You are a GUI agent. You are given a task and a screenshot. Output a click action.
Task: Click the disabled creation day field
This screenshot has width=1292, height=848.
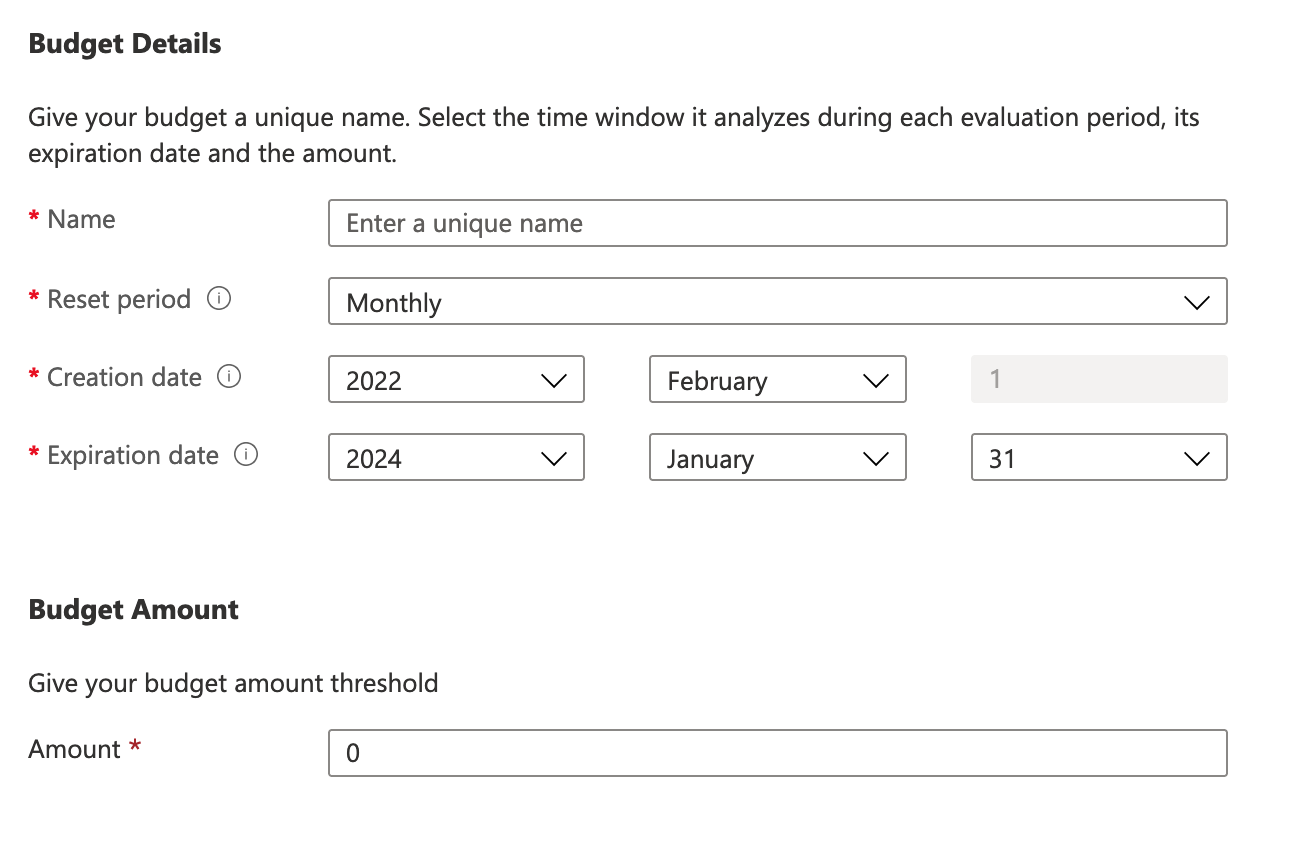[1098, 380]
